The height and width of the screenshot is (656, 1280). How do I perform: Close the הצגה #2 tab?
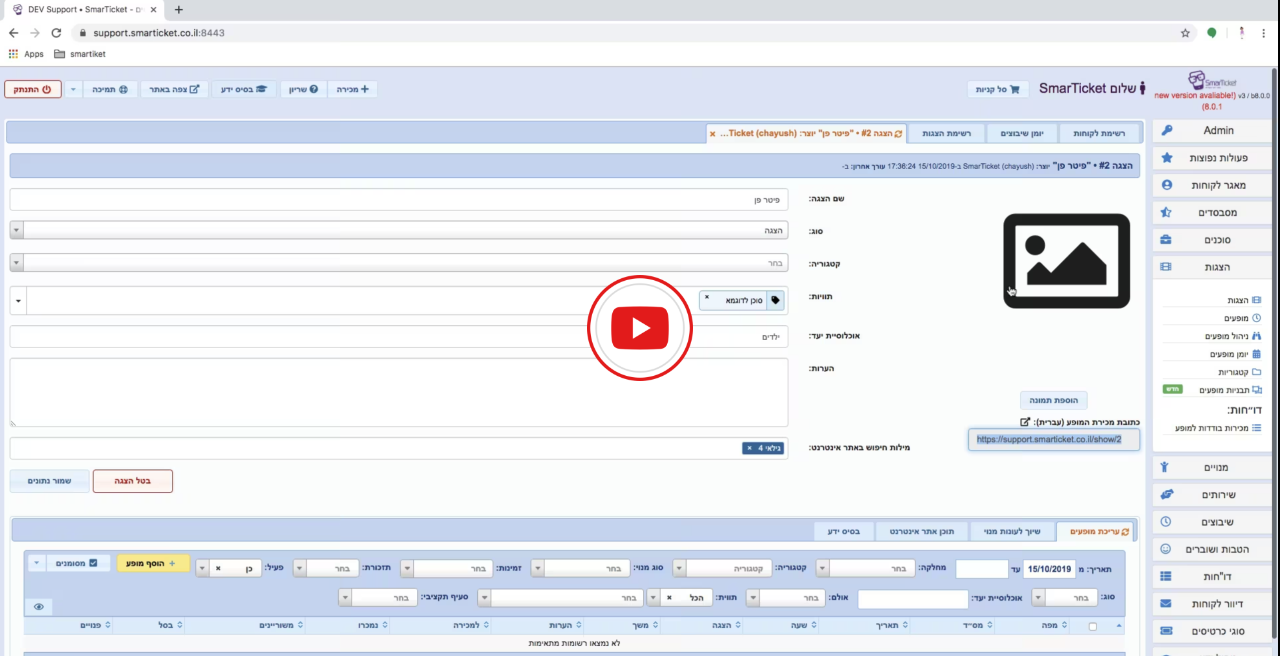pyautogui.click(x=712, y=133)
